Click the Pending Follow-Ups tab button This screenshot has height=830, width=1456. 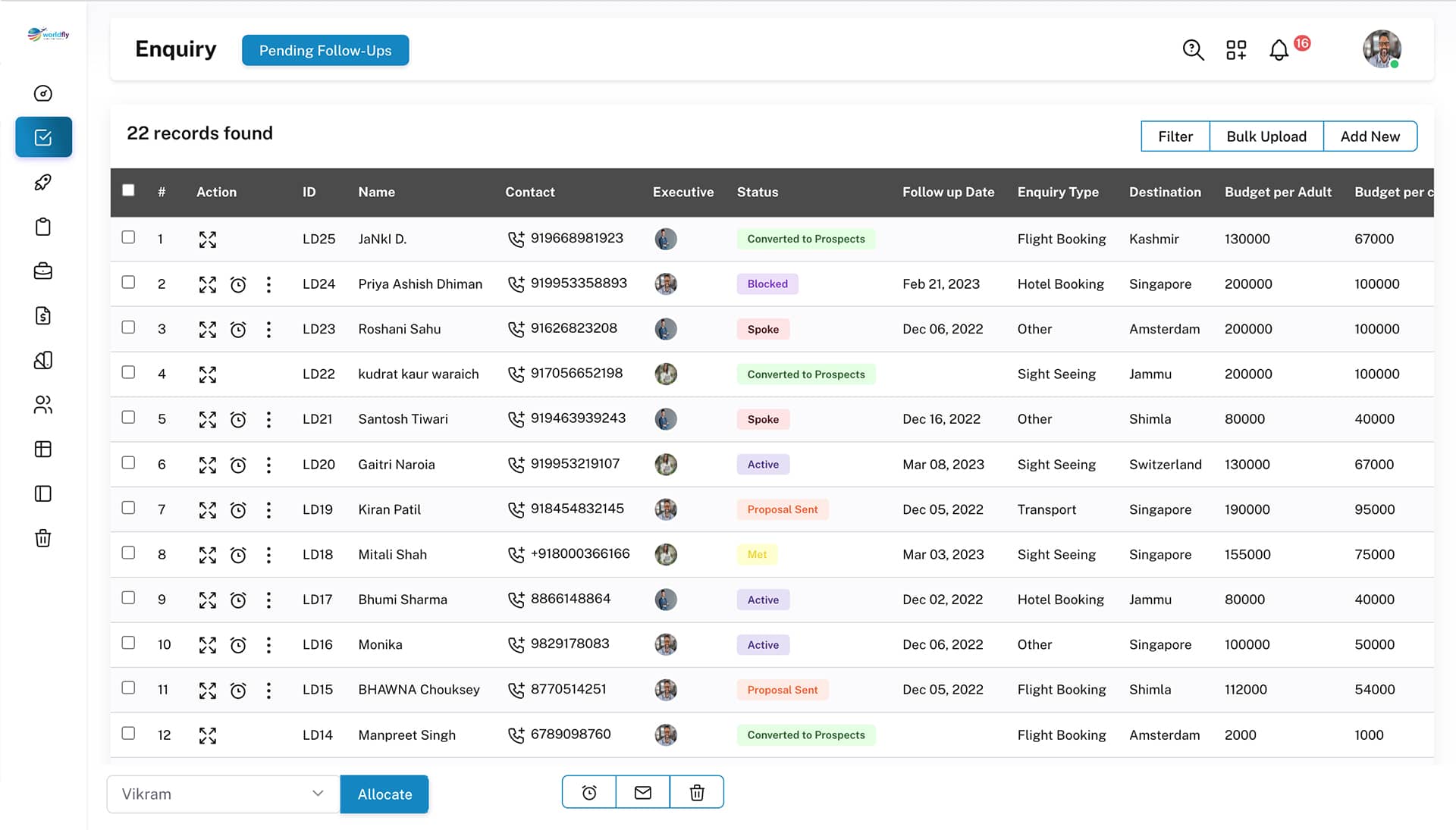click(325, 50)
